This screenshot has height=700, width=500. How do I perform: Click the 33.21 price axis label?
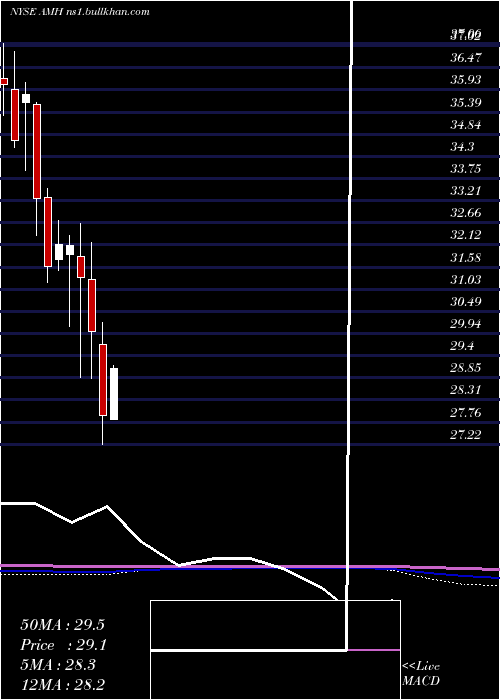[466, 191]
